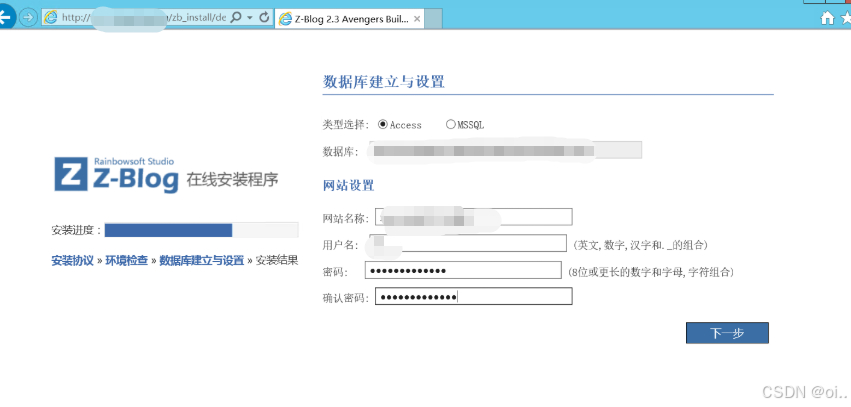851x407 pixels.
Task: Click the username hint 英文, 数字, 汉字 text
Action: [640, 245]
